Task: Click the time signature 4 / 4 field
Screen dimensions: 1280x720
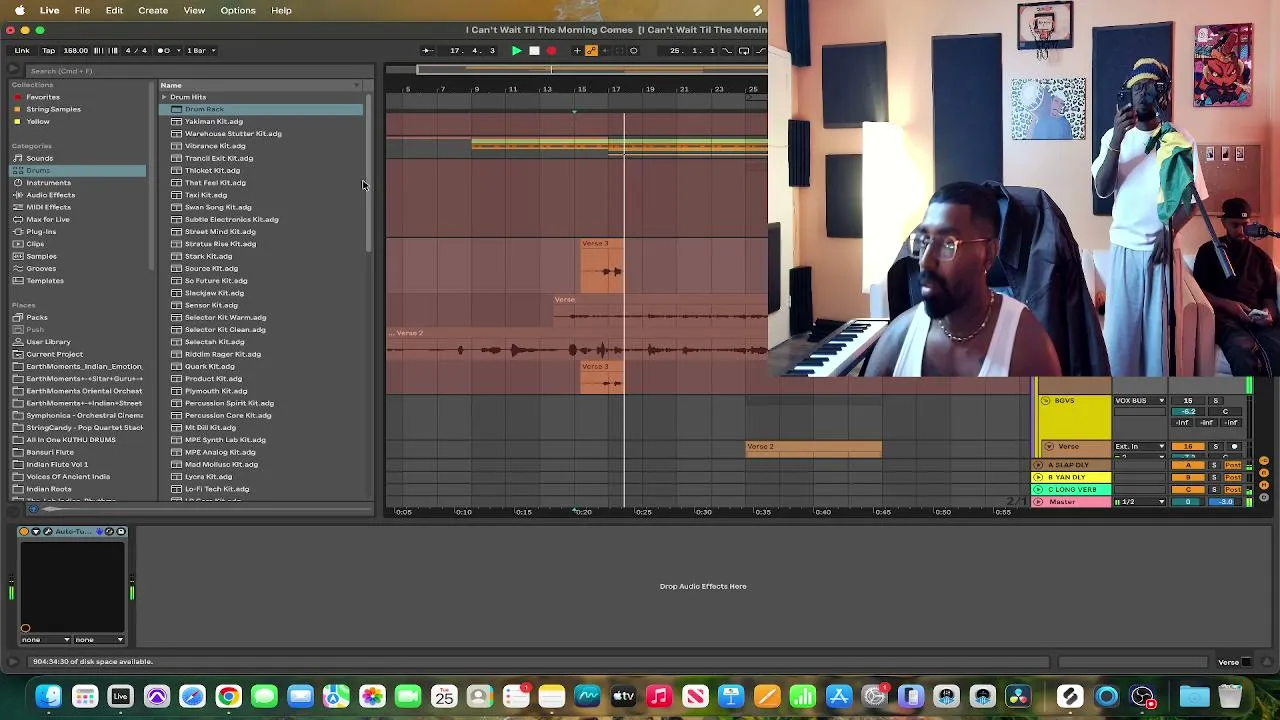Action: coord(135,50)
